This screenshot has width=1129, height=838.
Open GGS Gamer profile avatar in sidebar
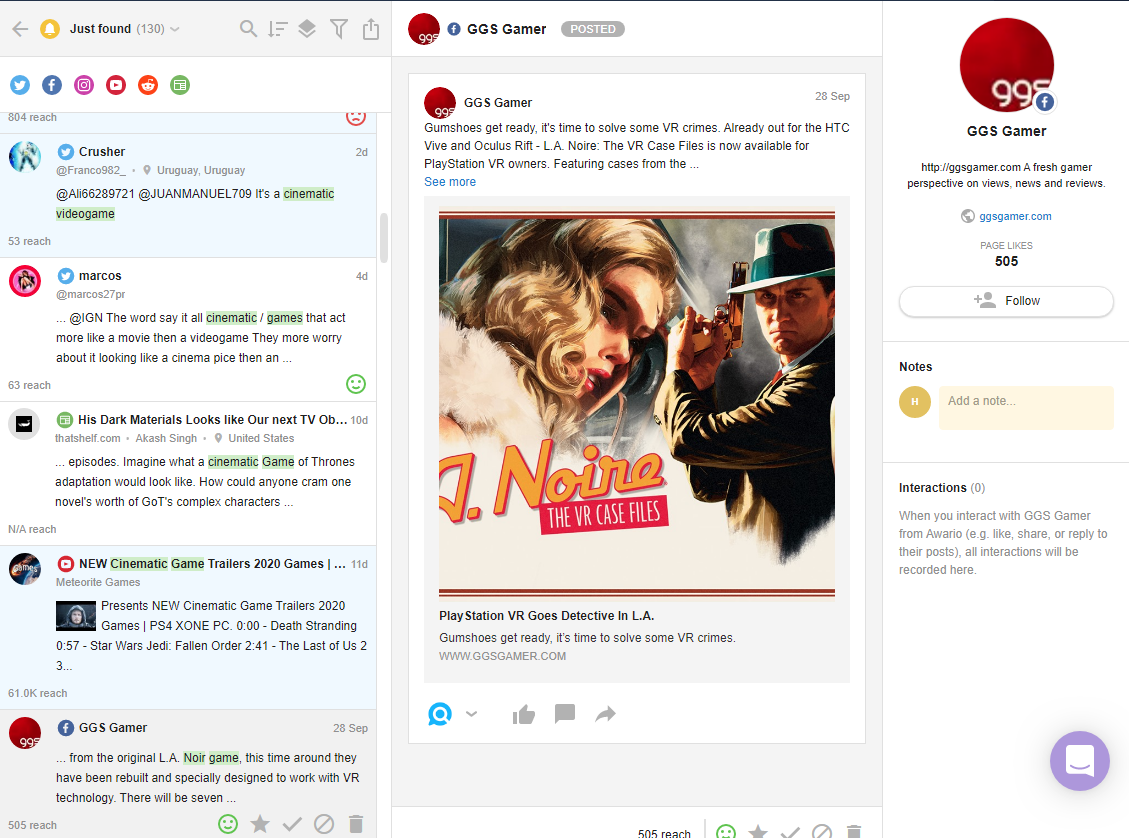coord(1007,65)
